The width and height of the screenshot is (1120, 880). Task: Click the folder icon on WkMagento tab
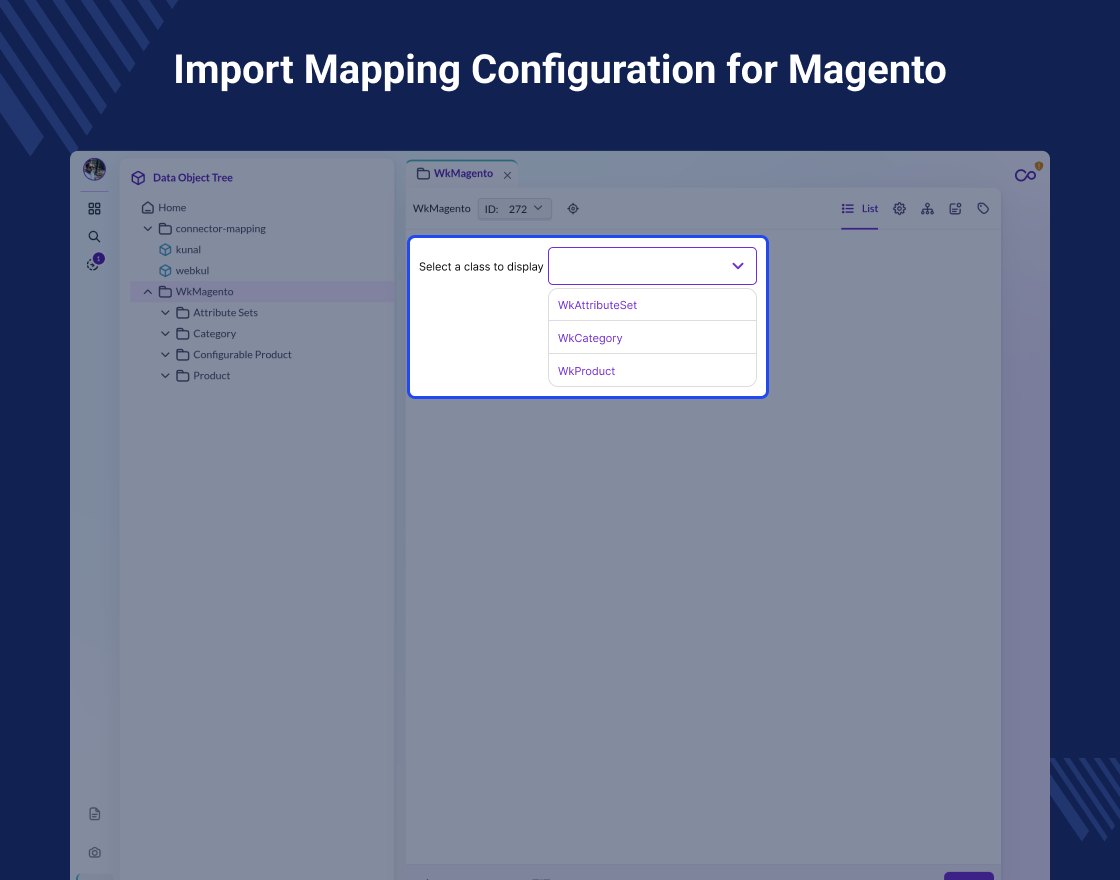tap(423, 174)
